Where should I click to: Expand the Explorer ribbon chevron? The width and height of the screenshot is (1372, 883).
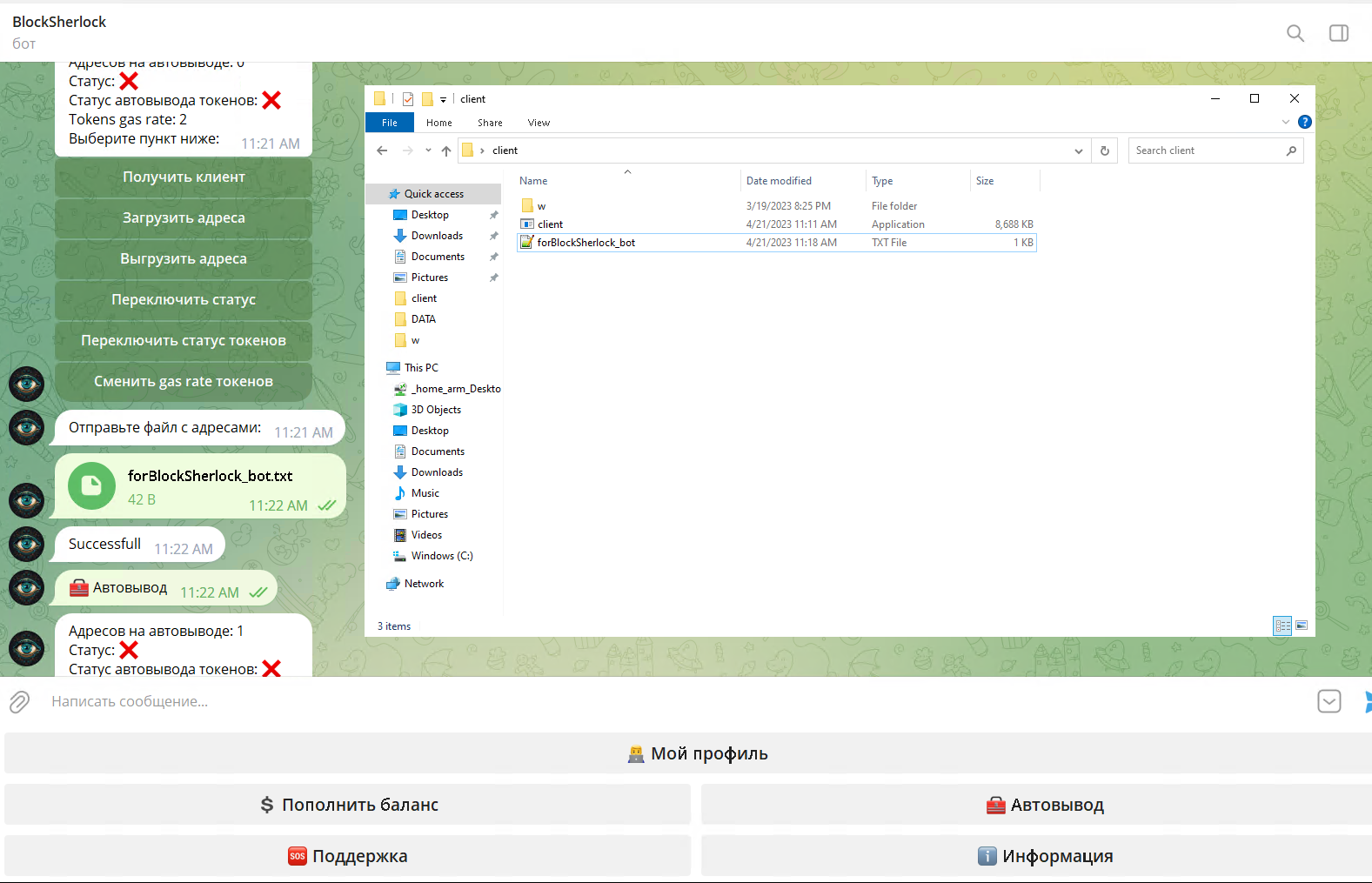tap(1286, 122)
